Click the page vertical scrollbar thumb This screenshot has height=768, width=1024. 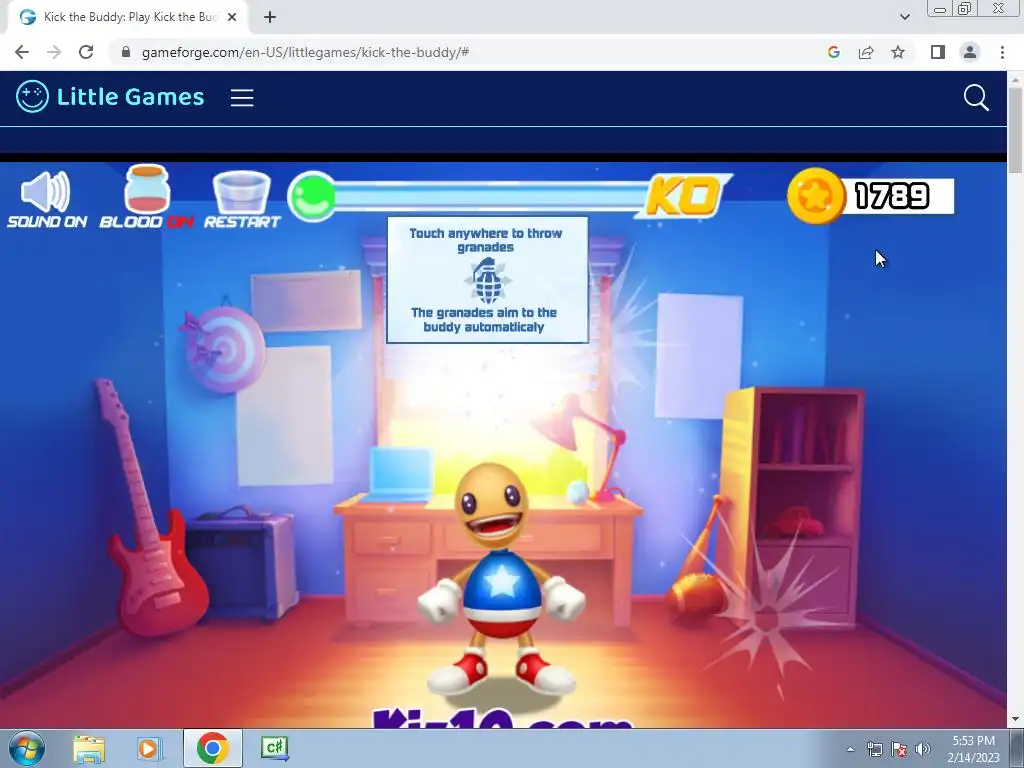(1015, 129)
